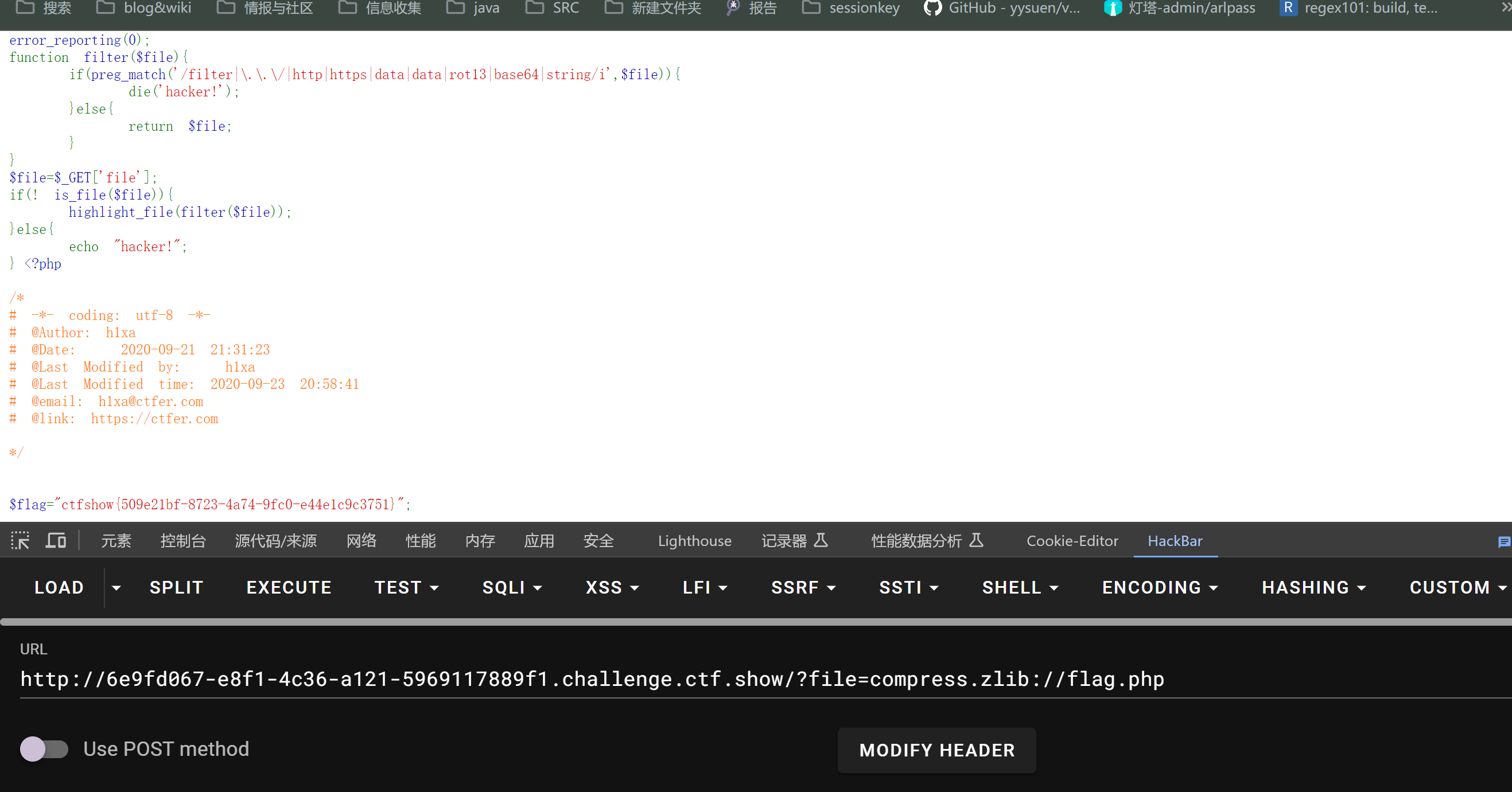
Task: Click the HackBar horizontal scrollbar
Action: (x=756, y=621)
